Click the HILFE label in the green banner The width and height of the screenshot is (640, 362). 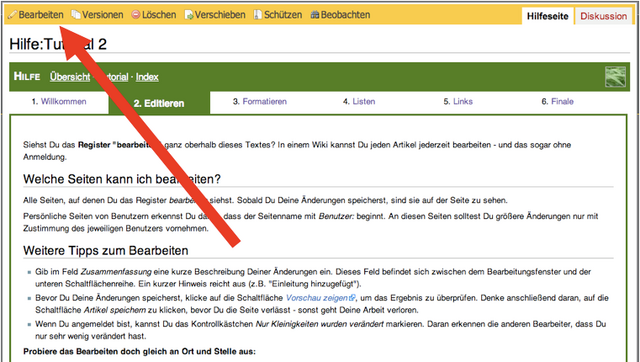(x=27, y=76)
